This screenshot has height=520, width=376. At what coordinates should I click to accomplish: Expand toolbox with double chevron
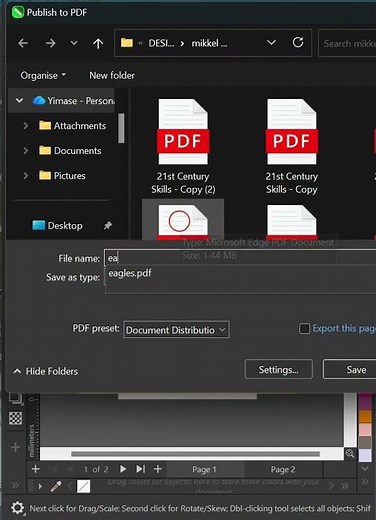pyautogui.click(x=15, y=485)
